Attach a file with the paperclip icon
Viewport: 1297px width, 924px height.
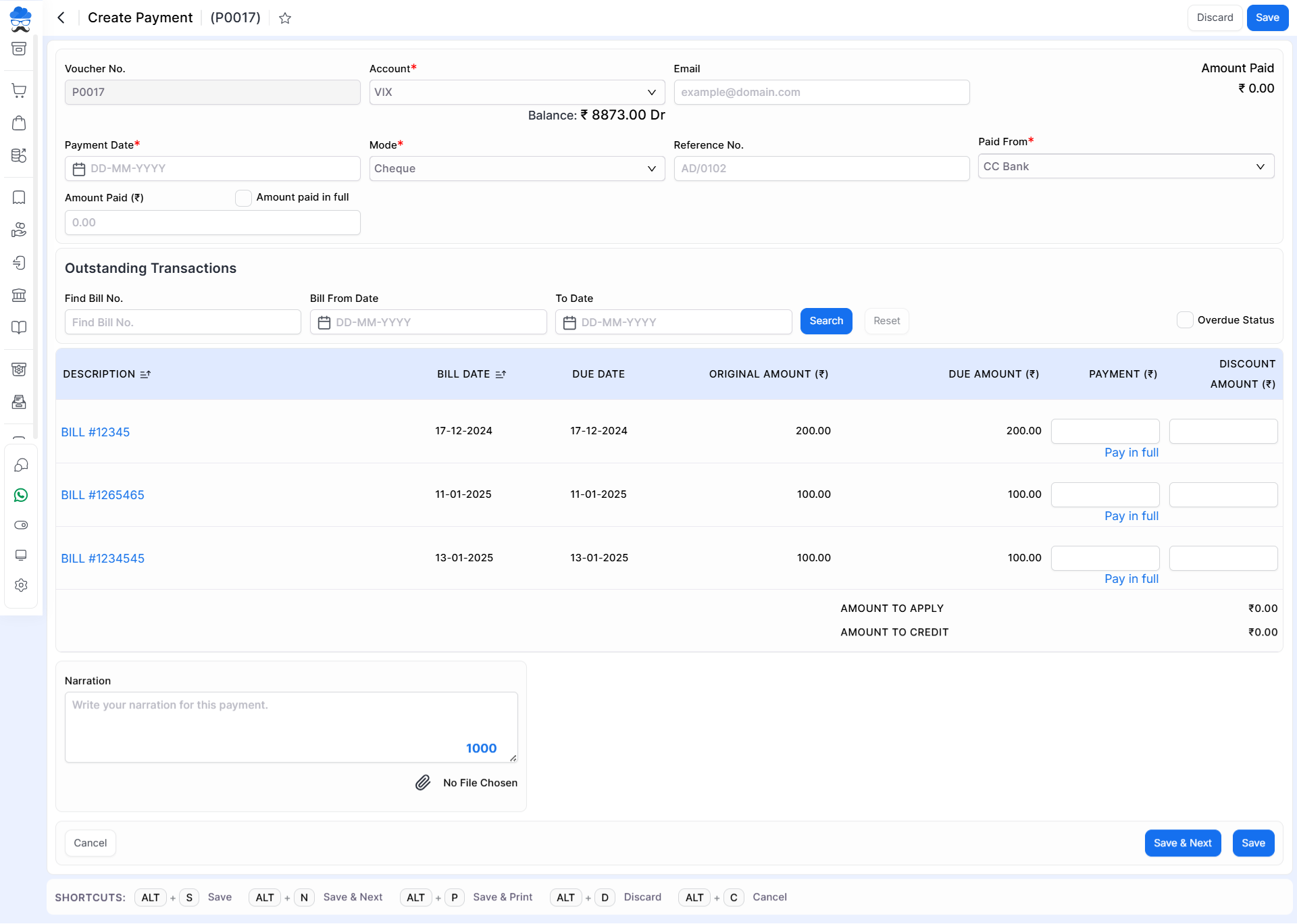point(423,783)
